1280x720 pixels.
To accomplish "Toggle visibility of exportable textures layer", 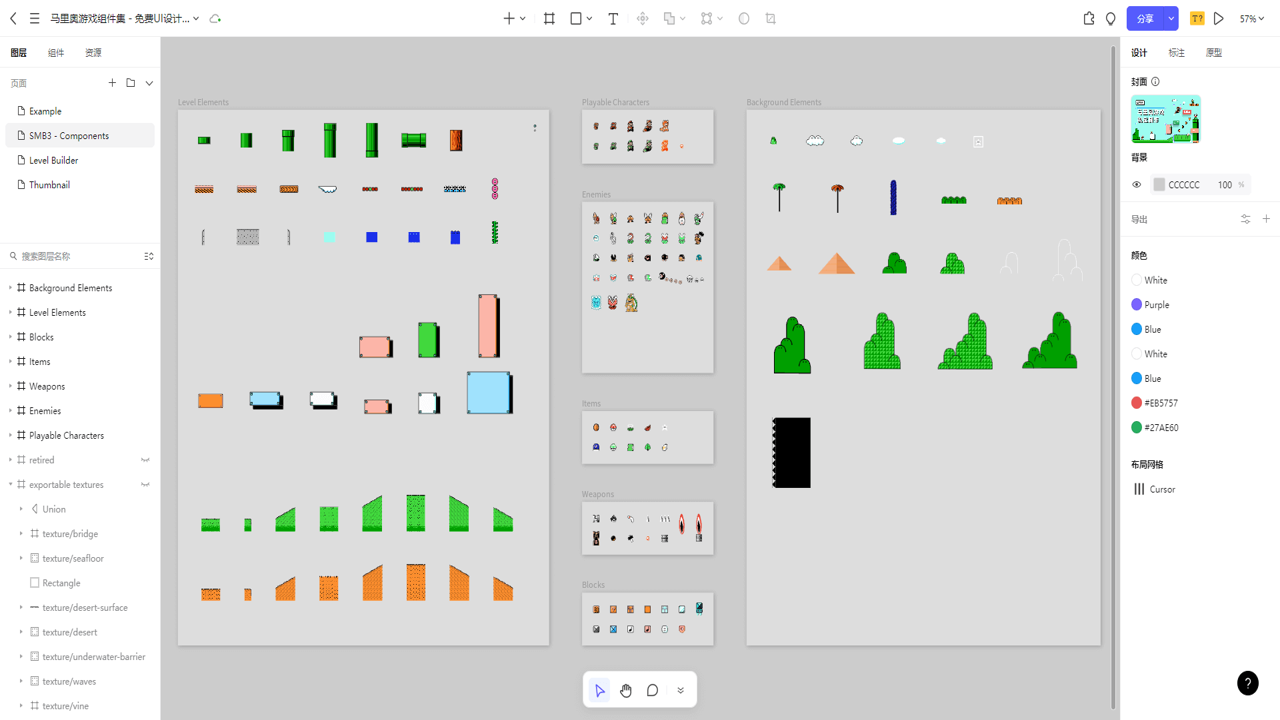I will [145, 485].
